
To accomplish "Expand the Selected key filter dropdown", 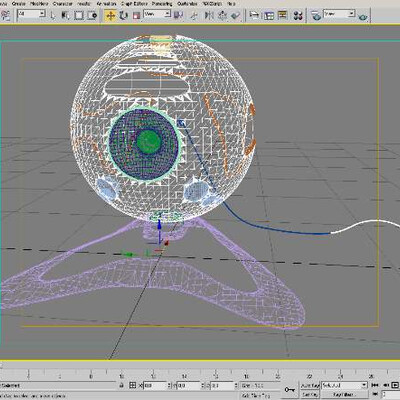I will 344,385.
